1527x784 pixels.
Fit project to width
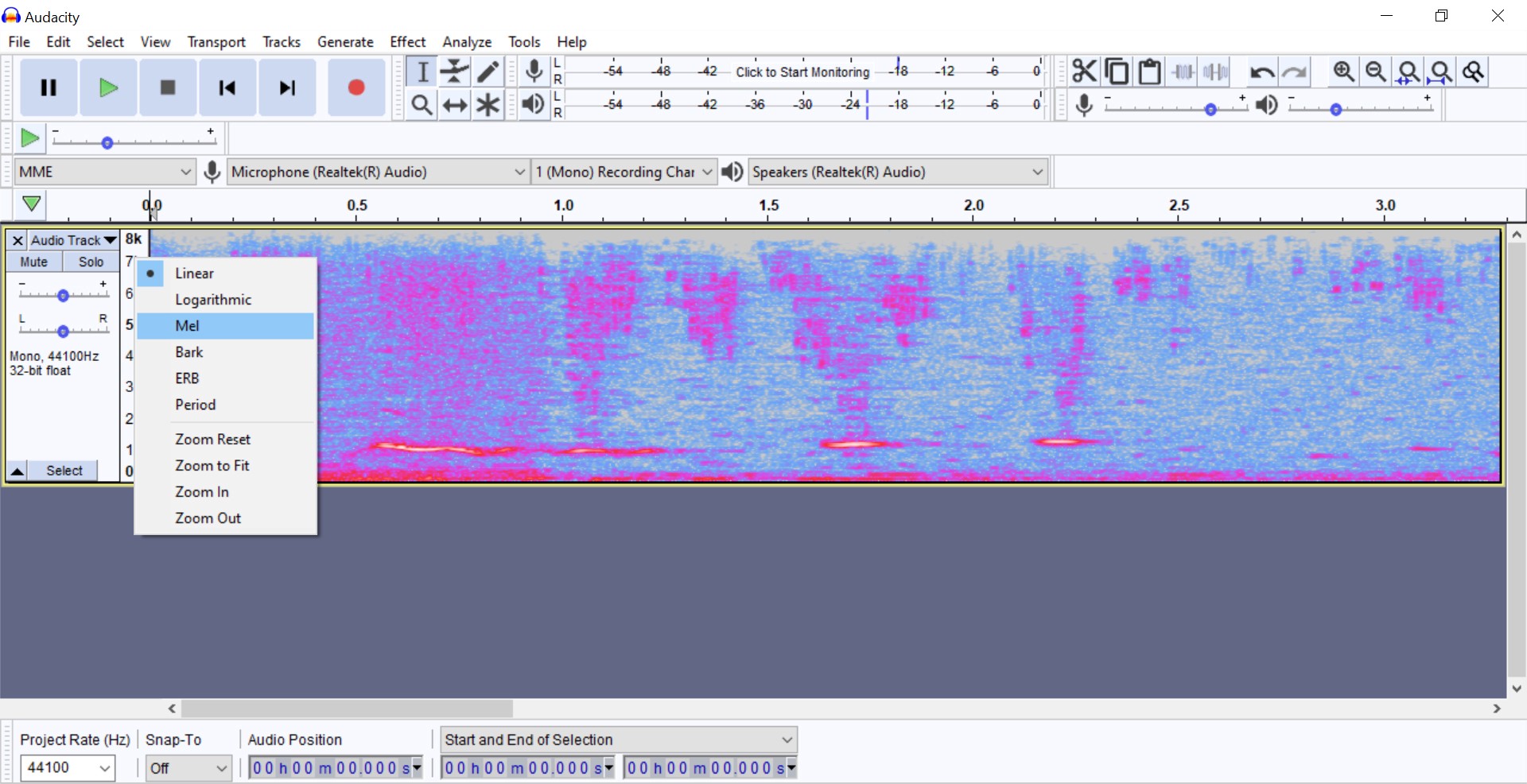pyautogui.click(x=1441, y=72)
